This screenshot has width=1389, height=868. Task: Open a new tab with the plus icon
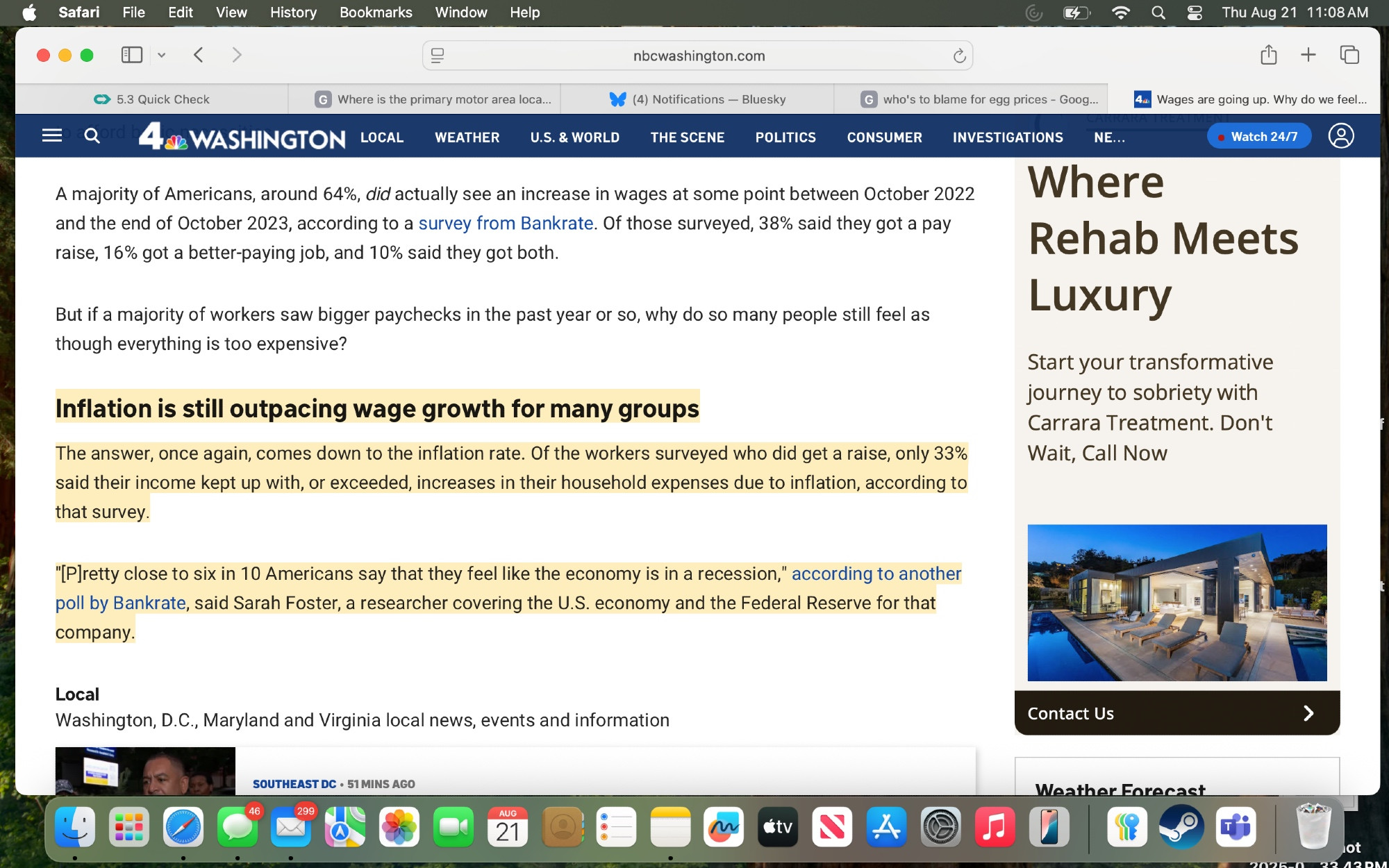click(x=1308, y=55)
